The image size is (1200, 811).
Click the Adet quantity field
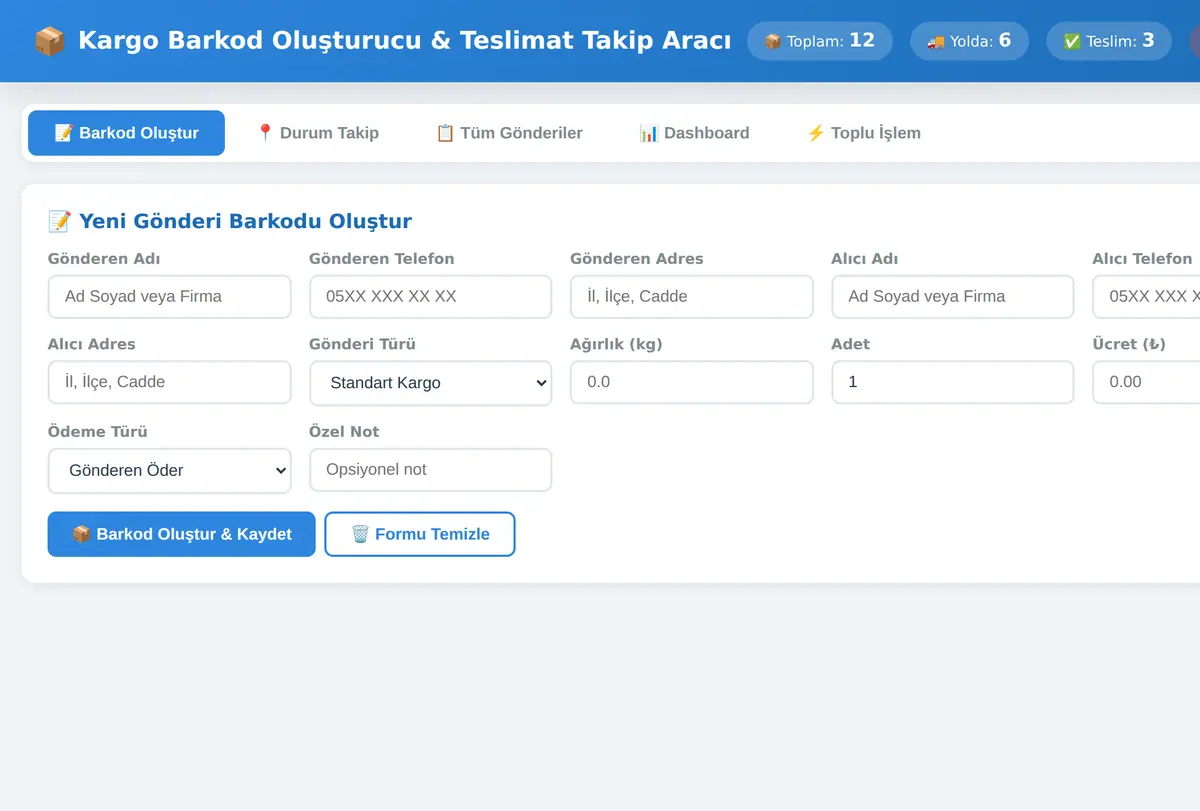(953, 382)
